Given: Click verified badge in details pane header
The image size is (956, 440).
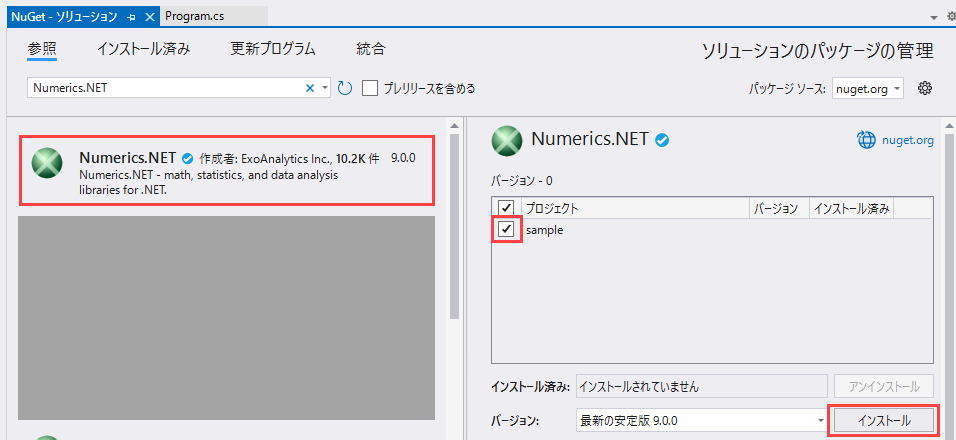Looking at the screenshot, I should [662, 141].
